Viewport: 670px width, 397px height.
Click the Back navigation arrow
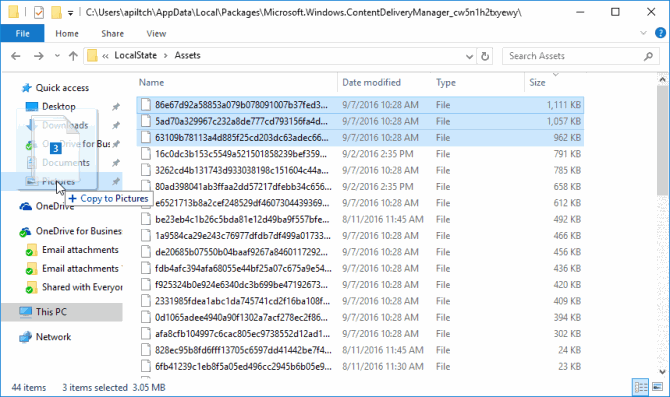click(x=16, y=56)
